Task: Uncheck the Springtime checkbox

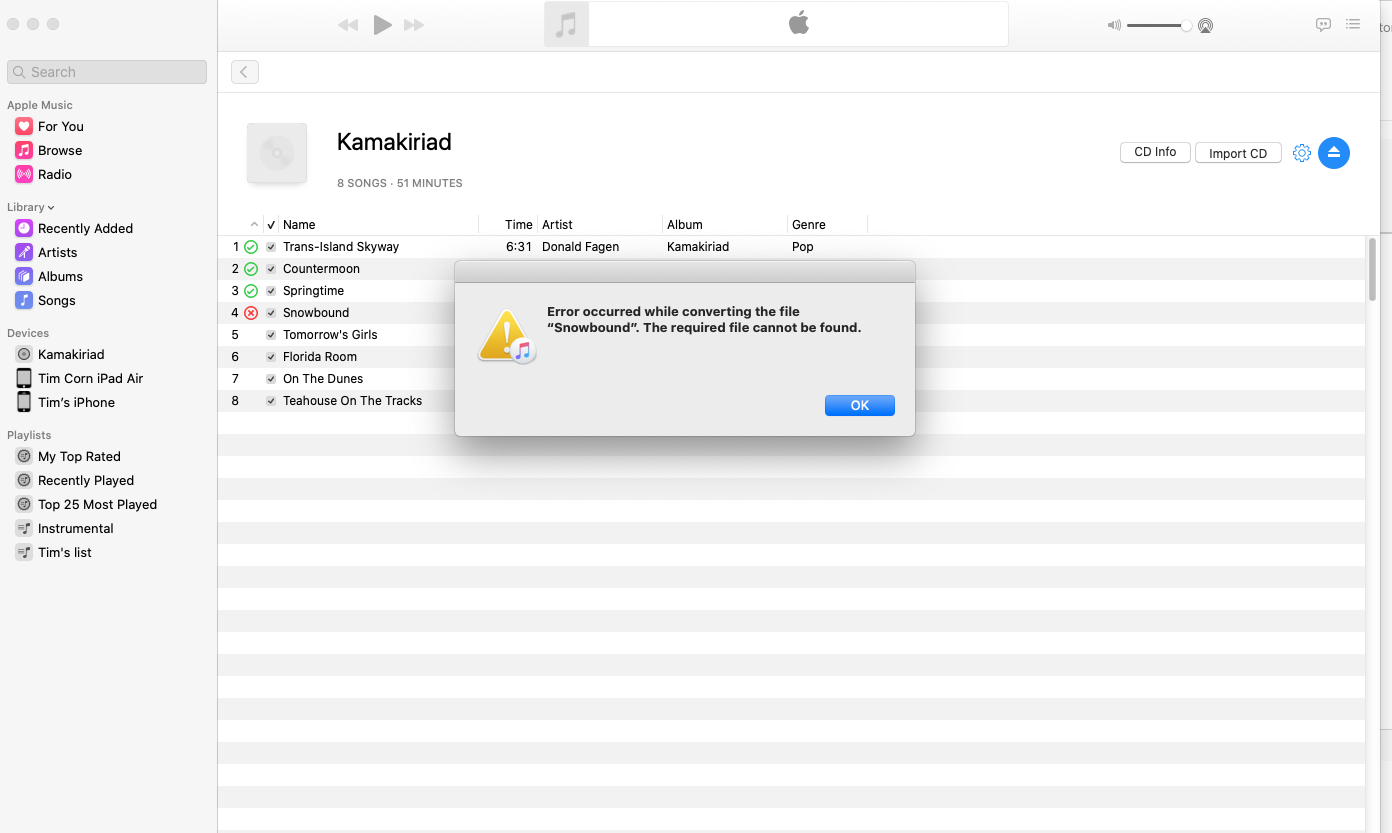Action: [271, 291]
